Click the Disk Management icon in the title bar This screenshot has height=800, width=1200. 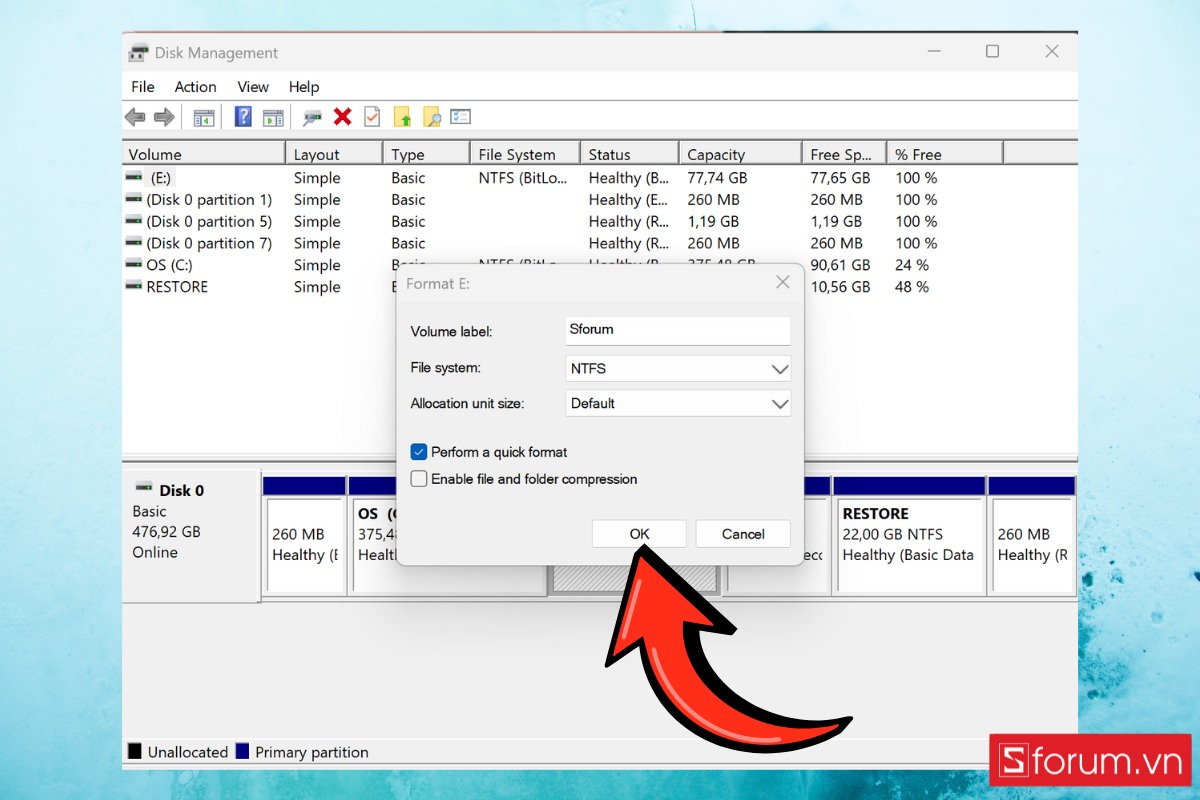[137, 51]
